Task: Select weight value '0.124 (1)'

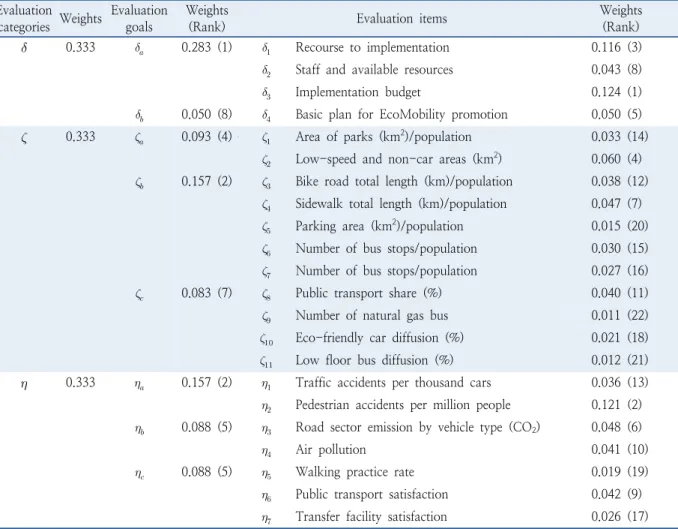Action: (616, 92)
